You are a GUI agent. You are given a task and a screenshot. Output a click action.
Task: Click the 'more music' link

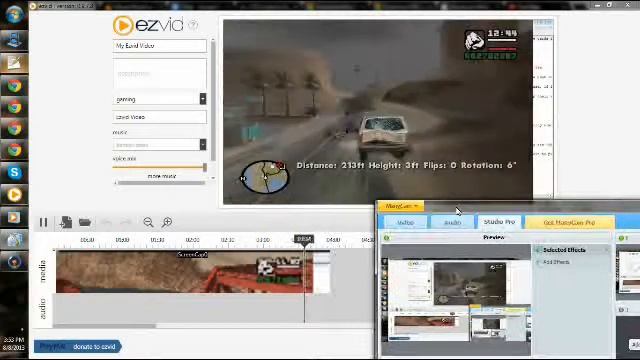click(x=162, y=176)
